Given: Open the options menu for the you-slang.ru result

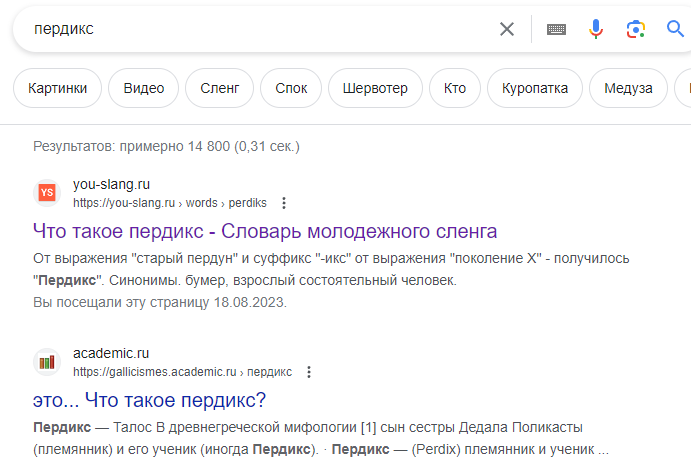Looking at the screenshot, I should click(x=284, y=203).
